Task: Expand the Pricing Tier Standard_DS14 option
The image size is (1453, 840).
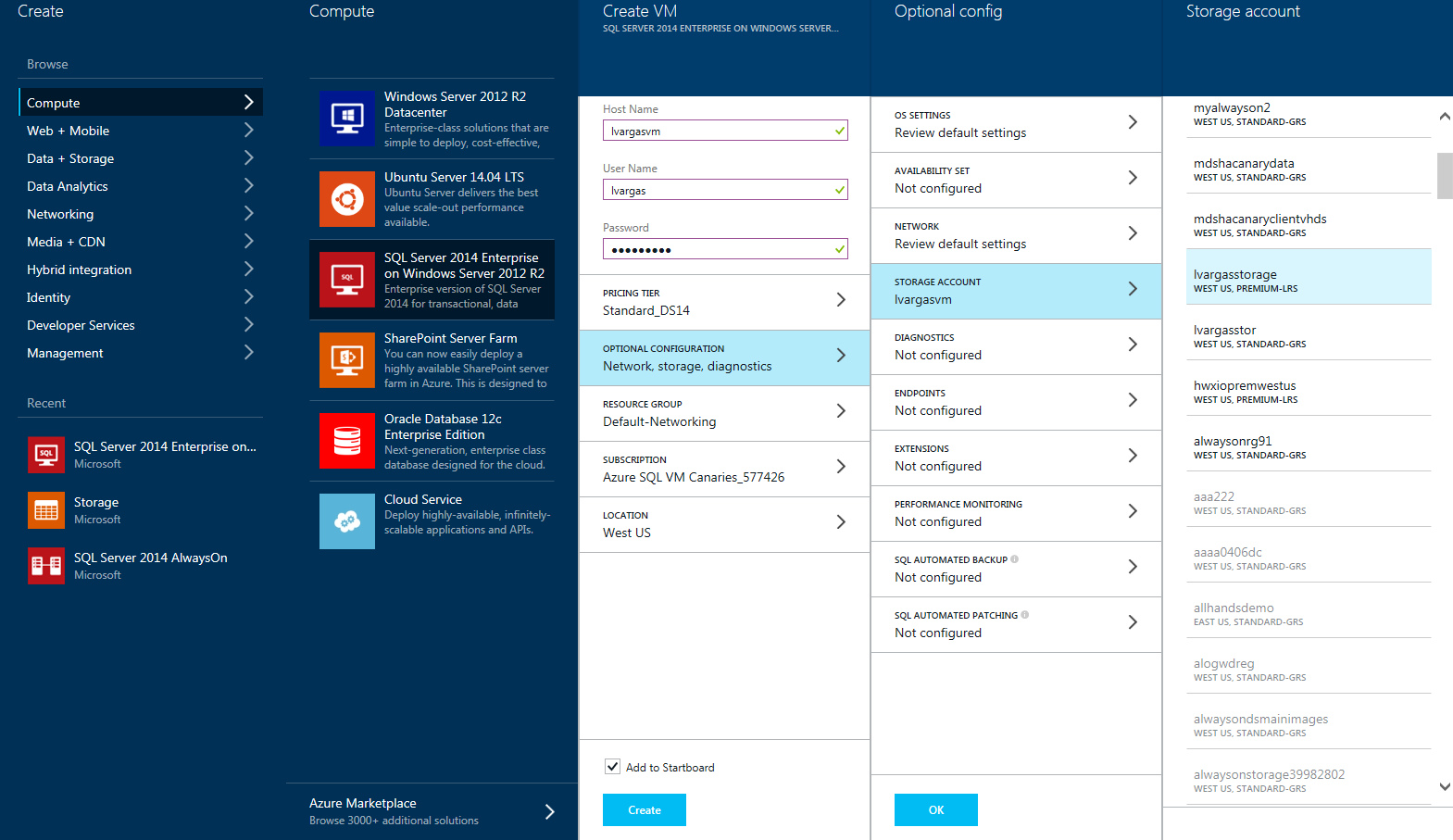Action: click(x=724, y=302)
